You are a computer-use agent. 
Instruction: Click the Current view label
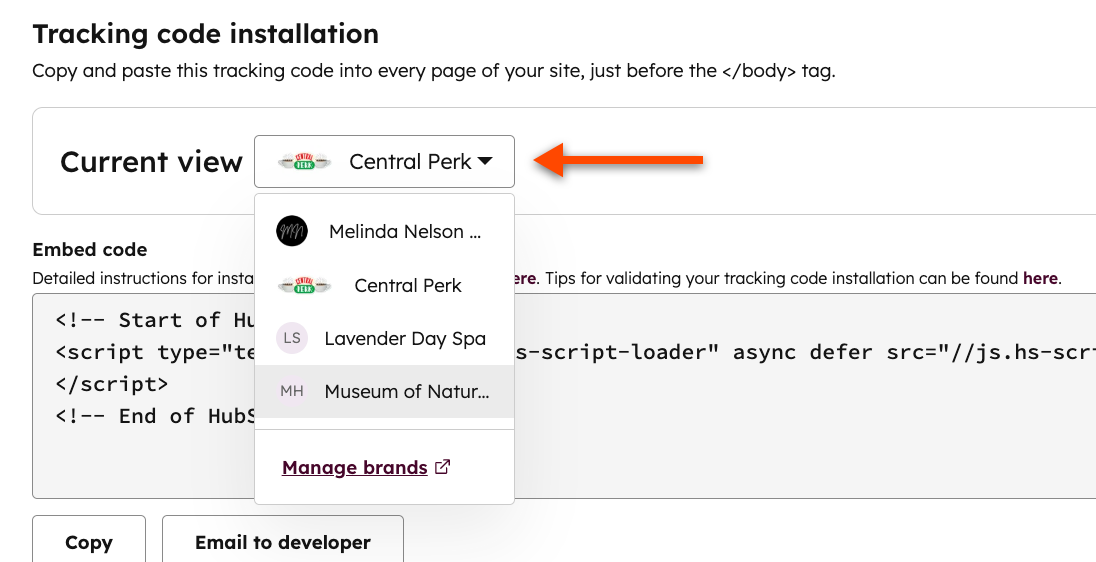pos(151,161)
